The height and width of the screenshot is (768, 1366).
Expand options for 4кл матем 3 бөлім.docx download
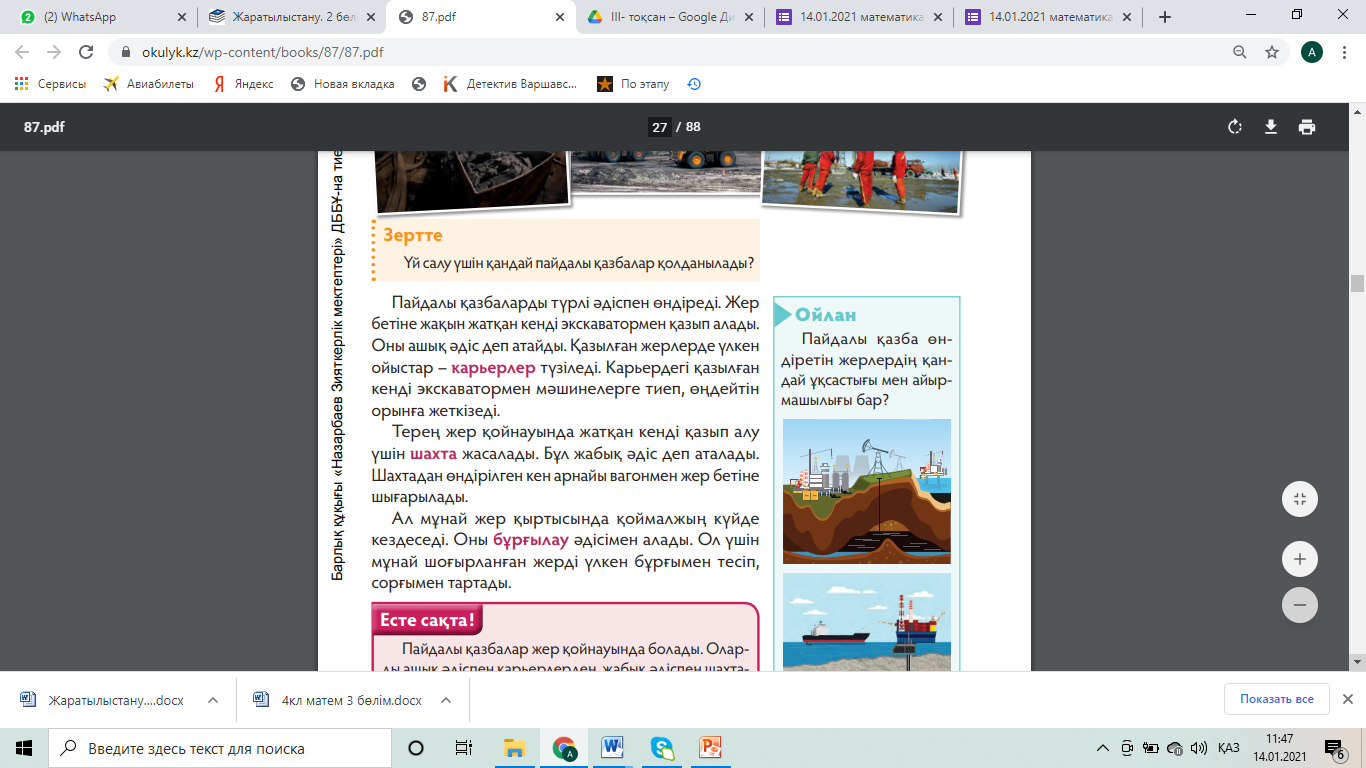click(446, 700)
